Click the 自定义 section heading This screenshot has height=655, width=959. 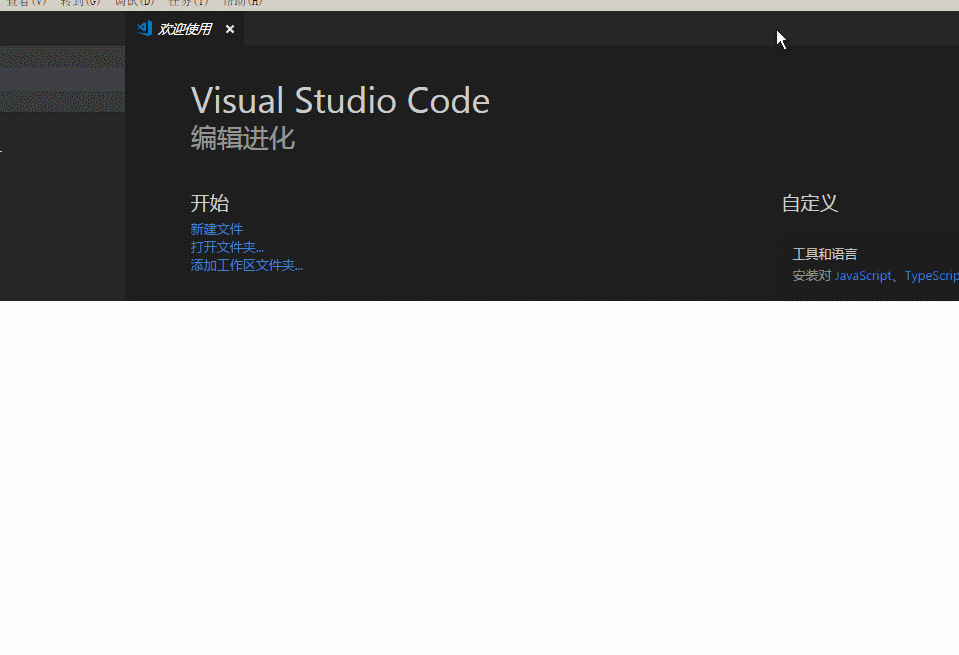(x=808, y=203)
